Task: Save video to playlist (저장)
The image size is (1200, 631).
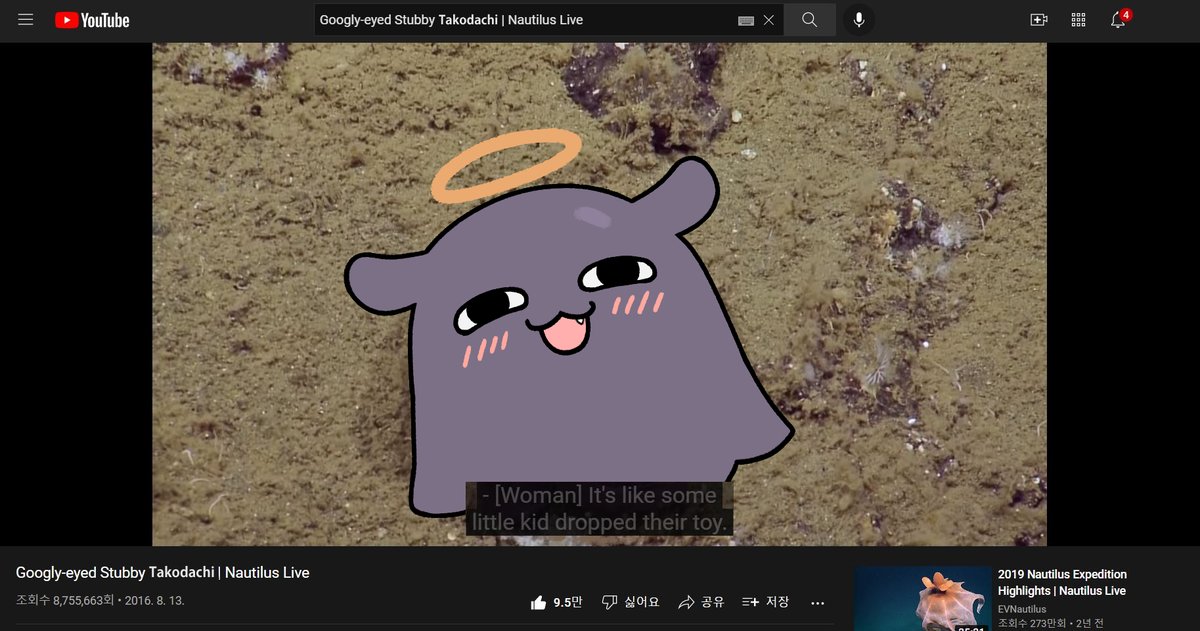Action: coord(765,602)
